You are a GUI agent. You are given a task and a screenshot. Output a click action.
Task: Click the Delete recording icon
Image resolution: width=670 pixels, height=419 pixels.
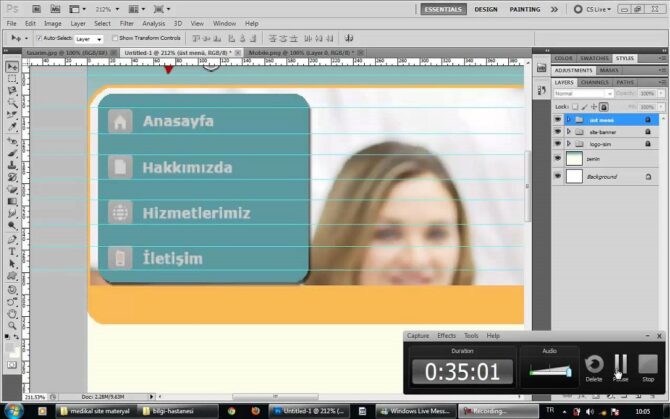click(x=594, y=365)
